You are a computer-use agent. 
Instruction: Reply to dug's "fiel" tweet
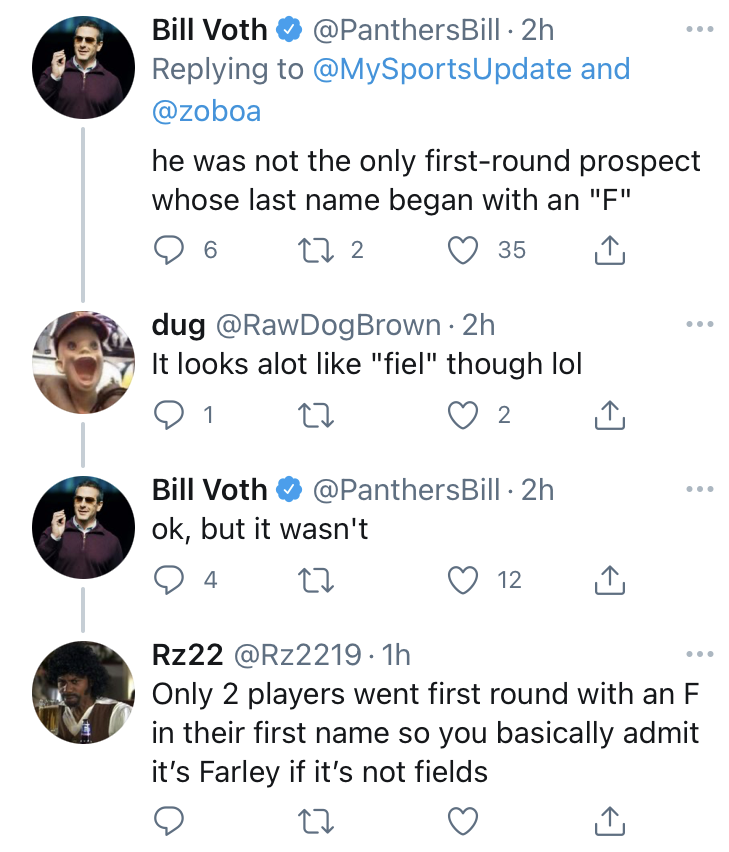point(170,415)
